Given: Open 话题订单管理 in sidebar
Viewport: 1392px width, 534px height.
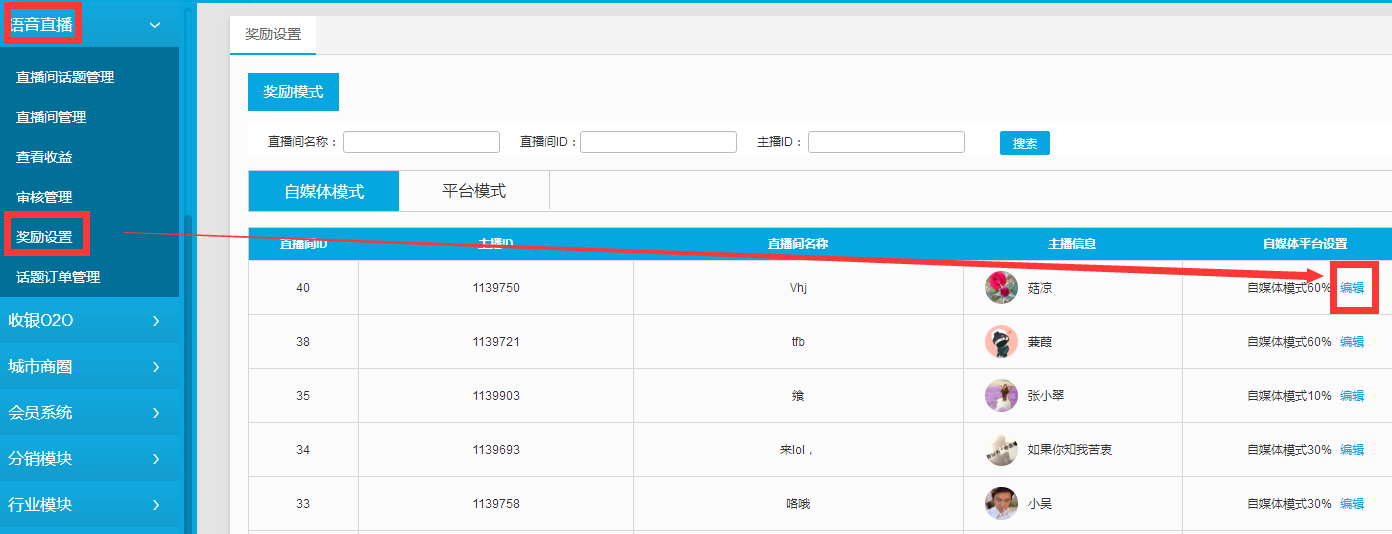Looking at the screenshot, I should click(x=58, y=277).
